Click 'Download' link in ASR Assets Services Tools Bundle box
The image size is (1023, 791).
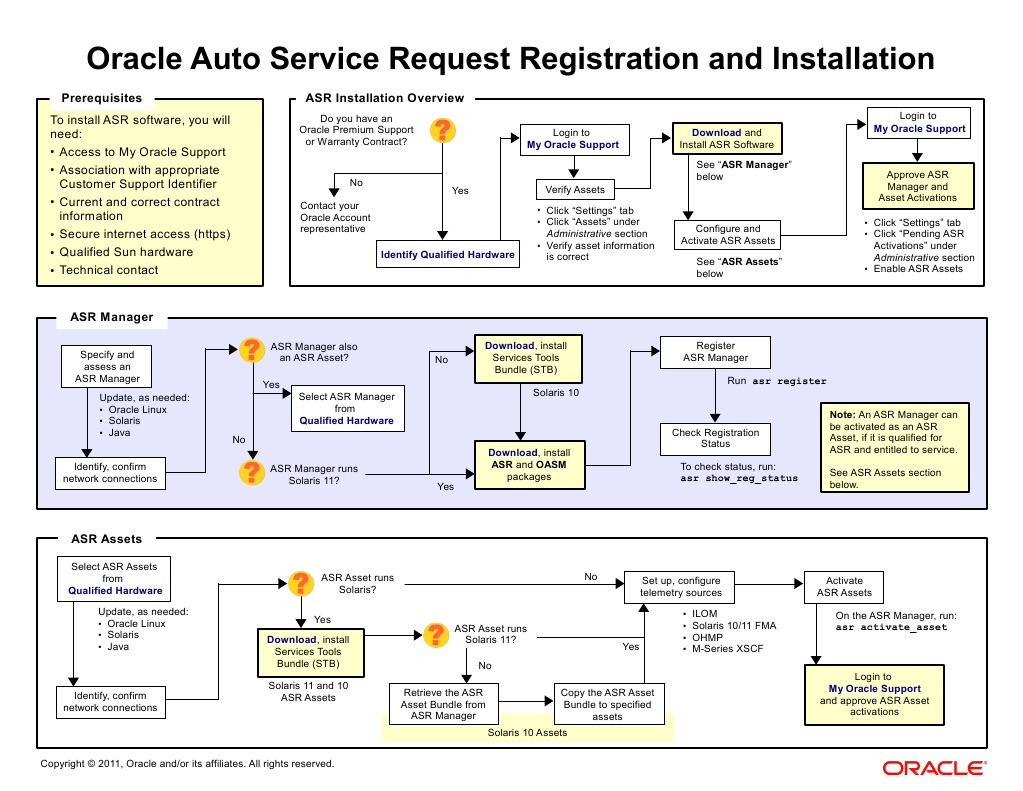(292, 640)
